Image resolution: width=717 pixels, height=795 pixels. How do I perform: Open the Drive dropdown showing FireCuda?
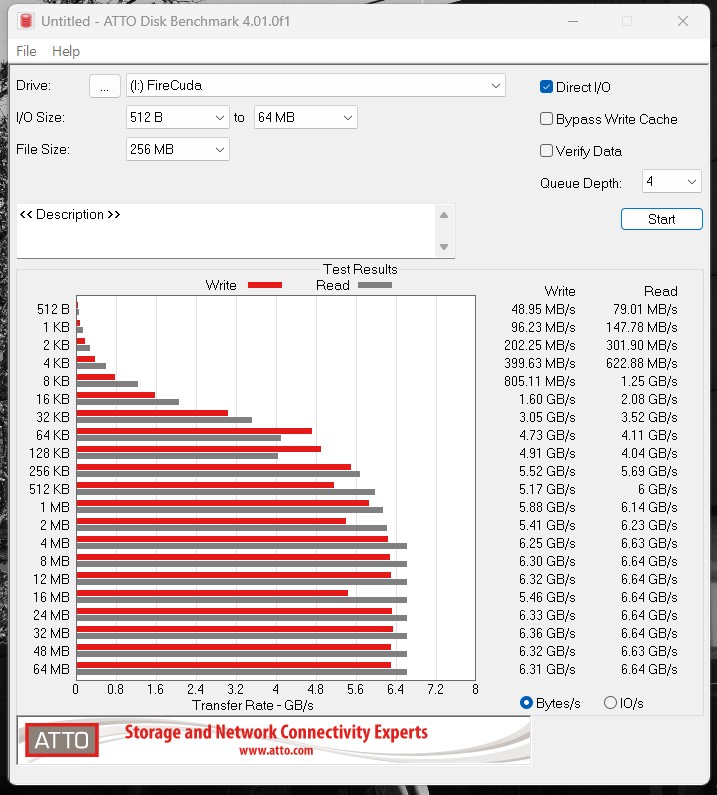pos(316,86)
